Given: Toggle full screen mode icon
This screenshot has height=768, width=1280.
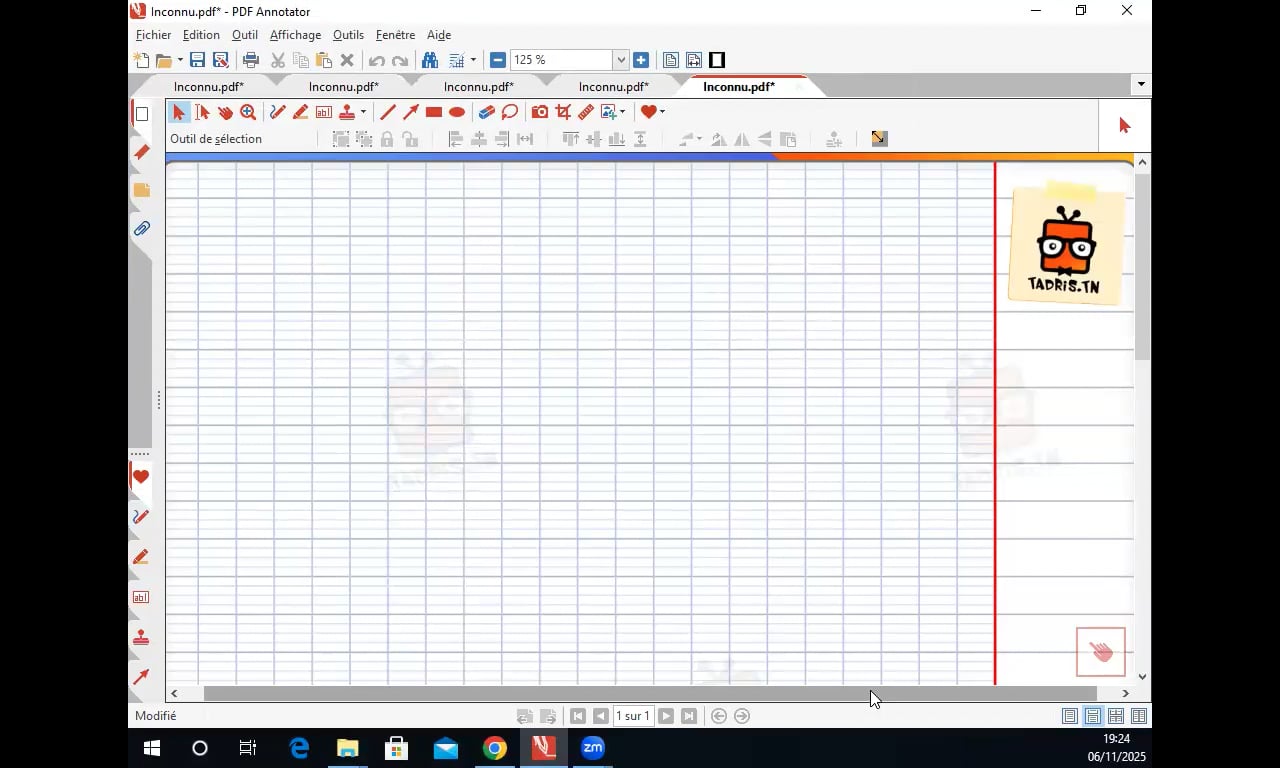Looking at the screenshot, I should (717, 60).
